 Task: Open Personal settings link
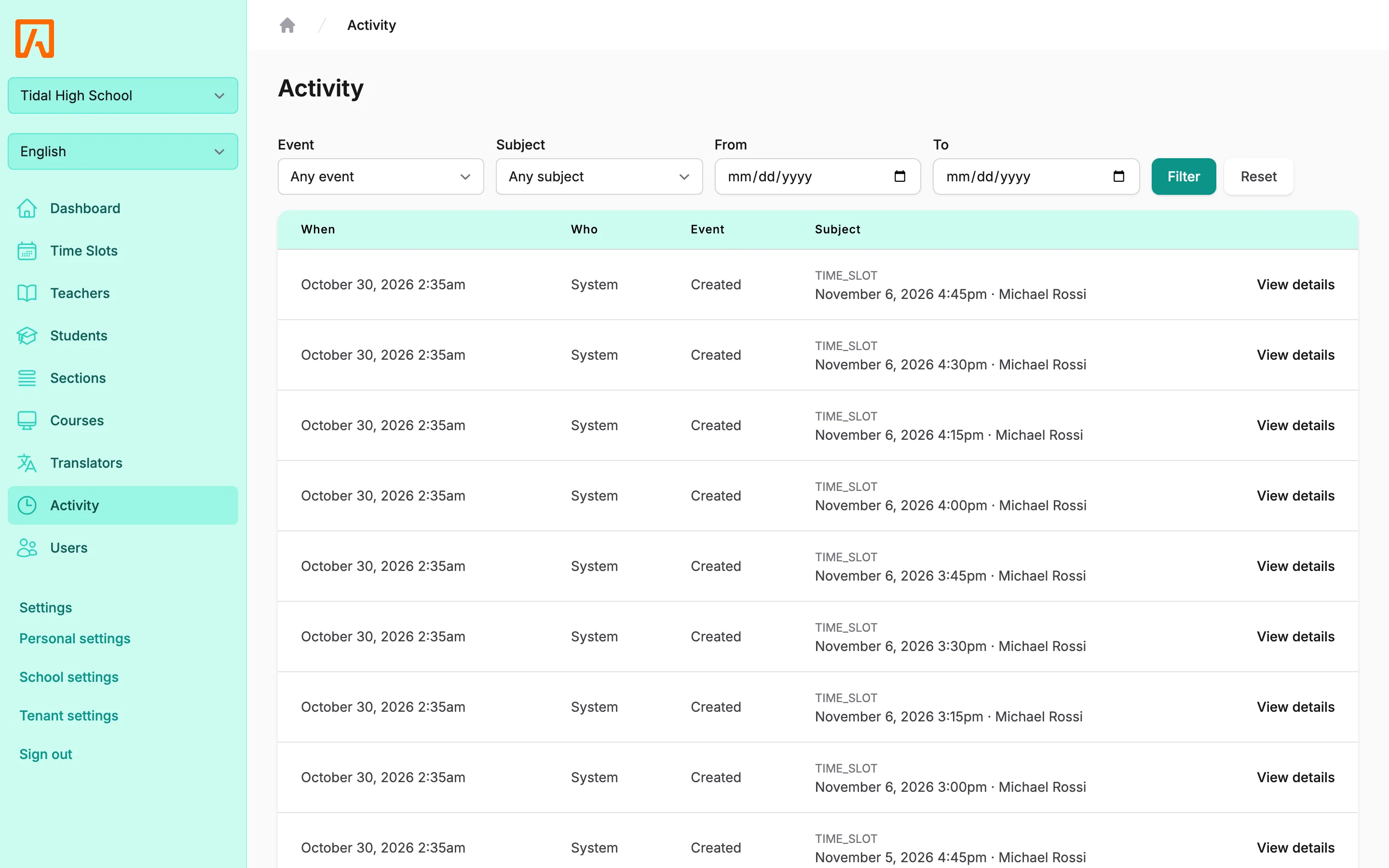point(75,638)
